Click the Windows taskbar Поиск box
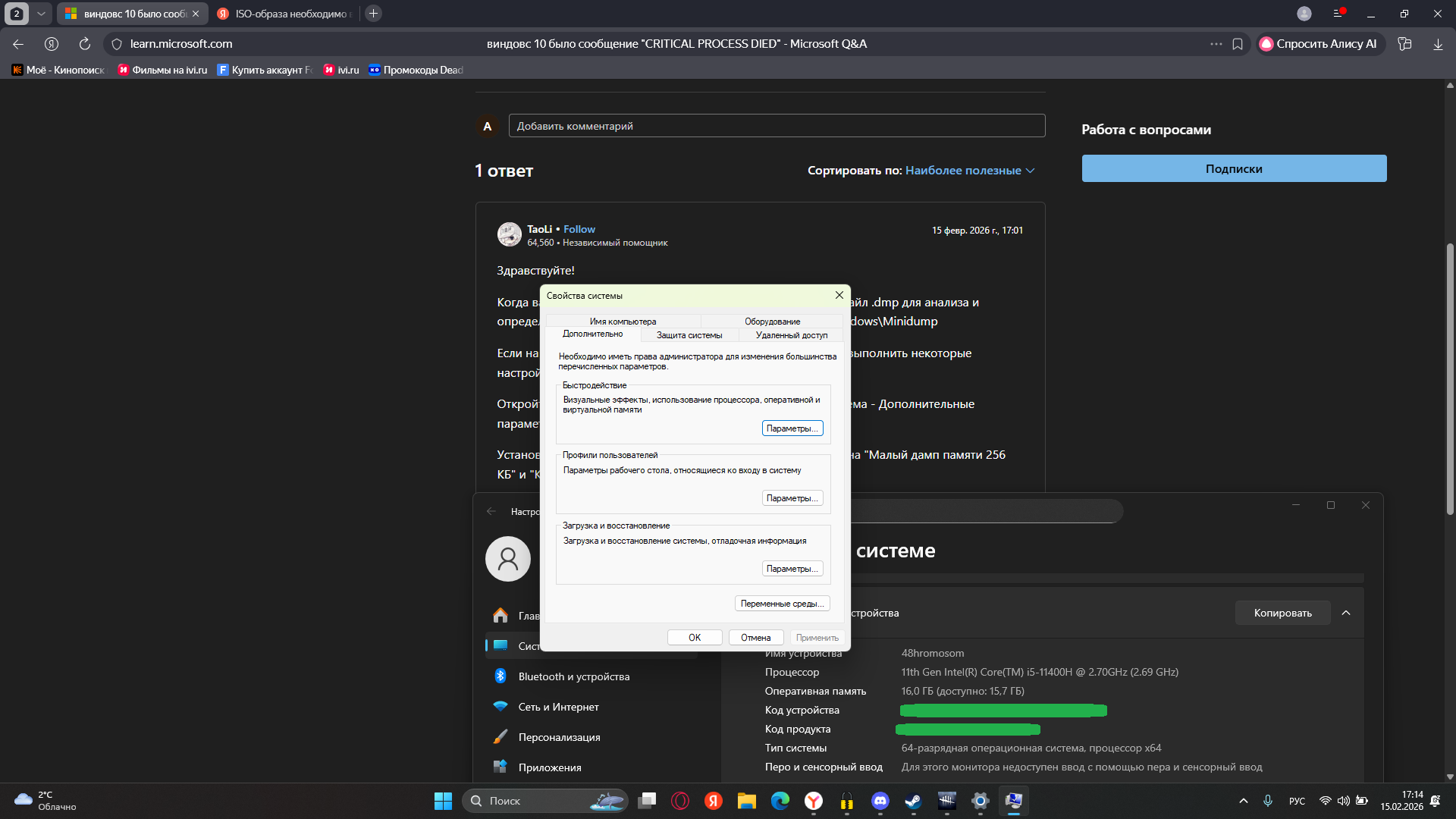 tap(544, 801)
